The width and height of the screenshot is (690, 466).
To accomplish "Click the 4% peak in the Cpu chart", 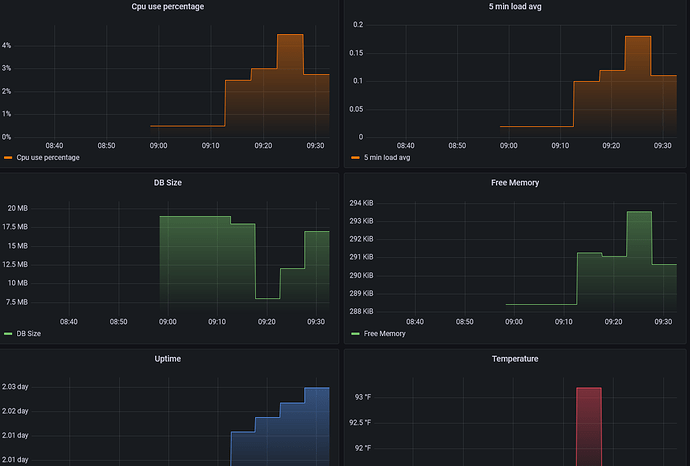I will pos(290,35).
